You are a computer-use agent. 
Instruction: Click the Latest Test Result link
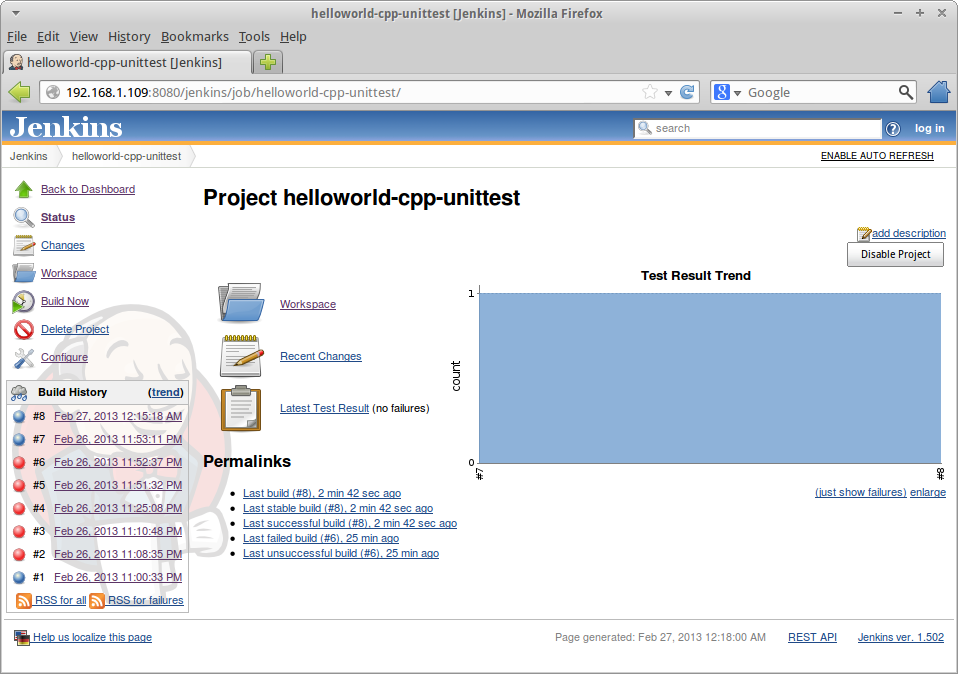pos(324,408)
